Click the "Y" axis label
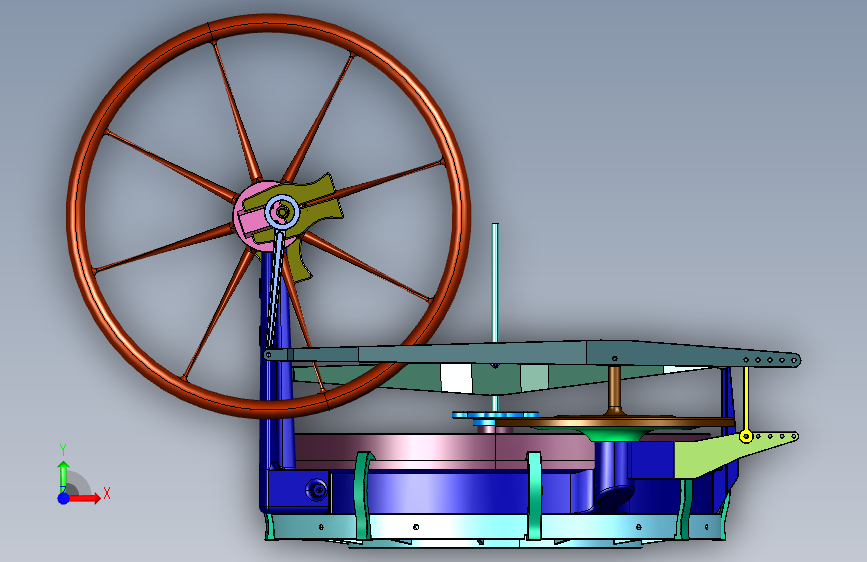The height and width of the screenshot is (562, 867). (x=62, y=450)
